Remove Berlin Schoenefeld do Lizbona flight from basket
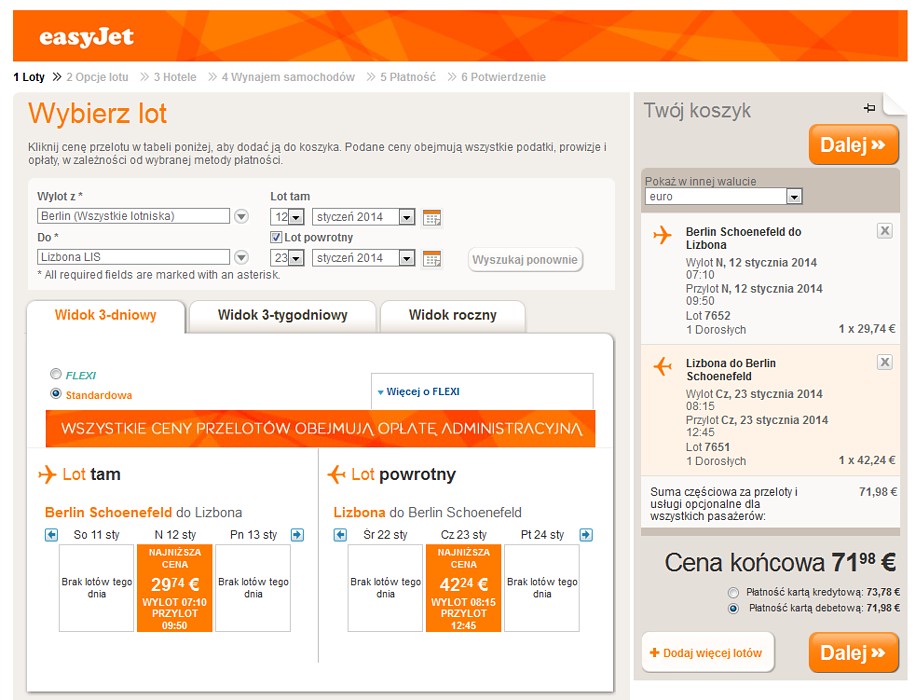This screenshot has height=700, width=915. click(x=885, y=231)
